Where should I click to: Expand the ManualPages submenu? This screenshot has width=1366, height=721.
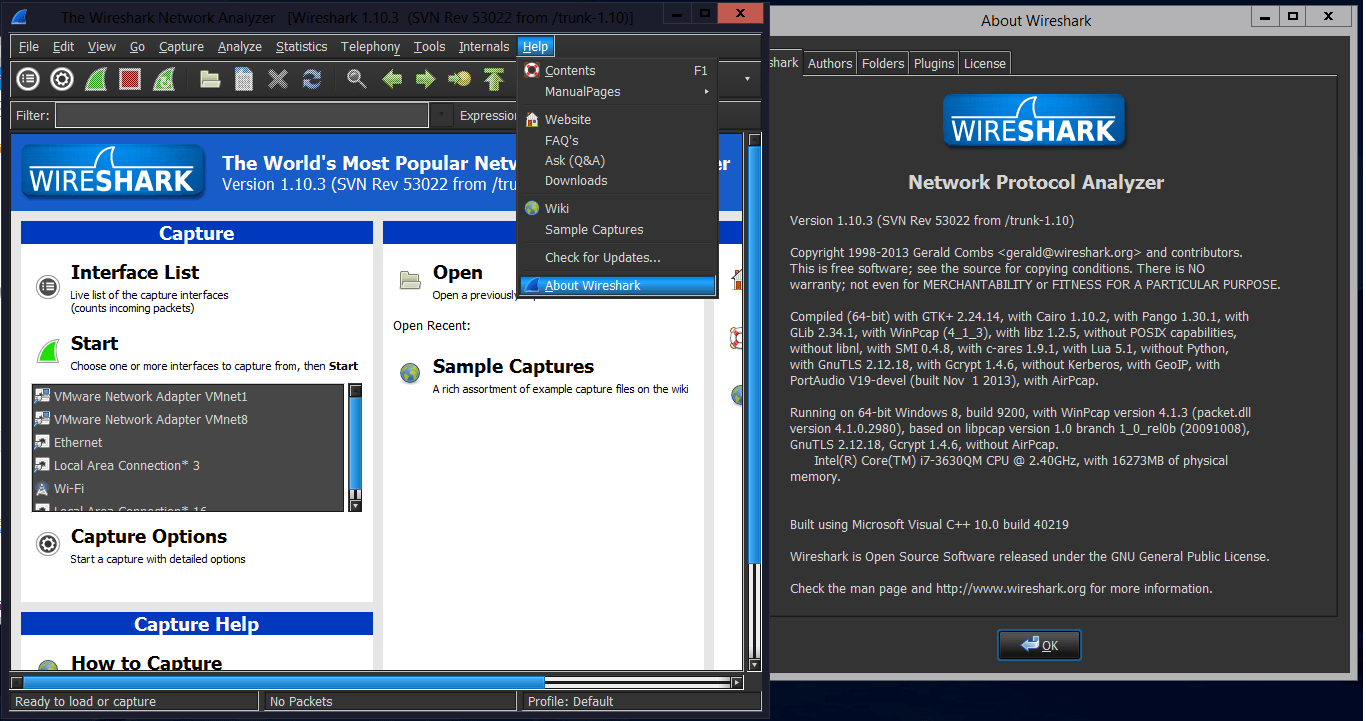(x=617, y=92)
